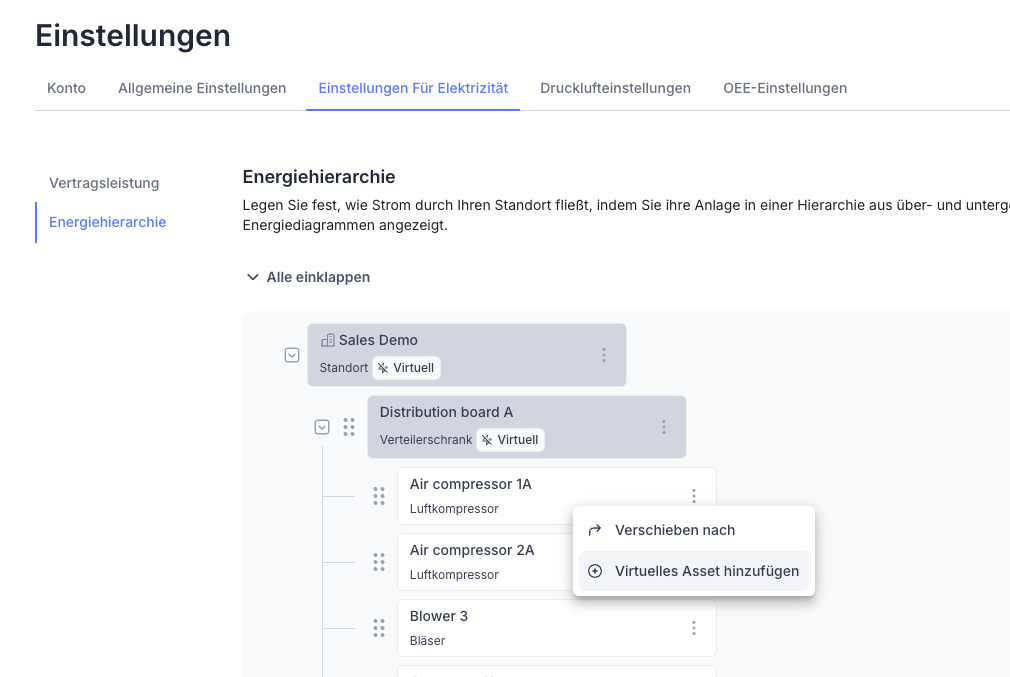Collapse the Sales Demo node

coord(292,355)
